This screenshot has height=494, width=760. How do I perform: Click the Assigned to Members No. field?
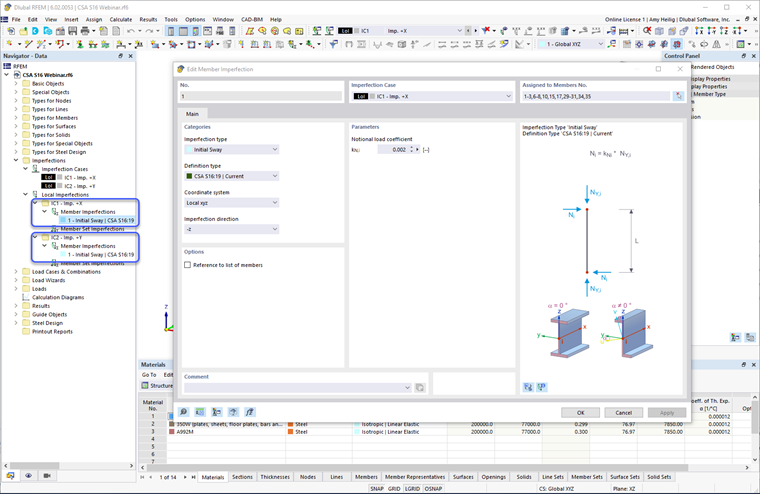pos(596,96)
